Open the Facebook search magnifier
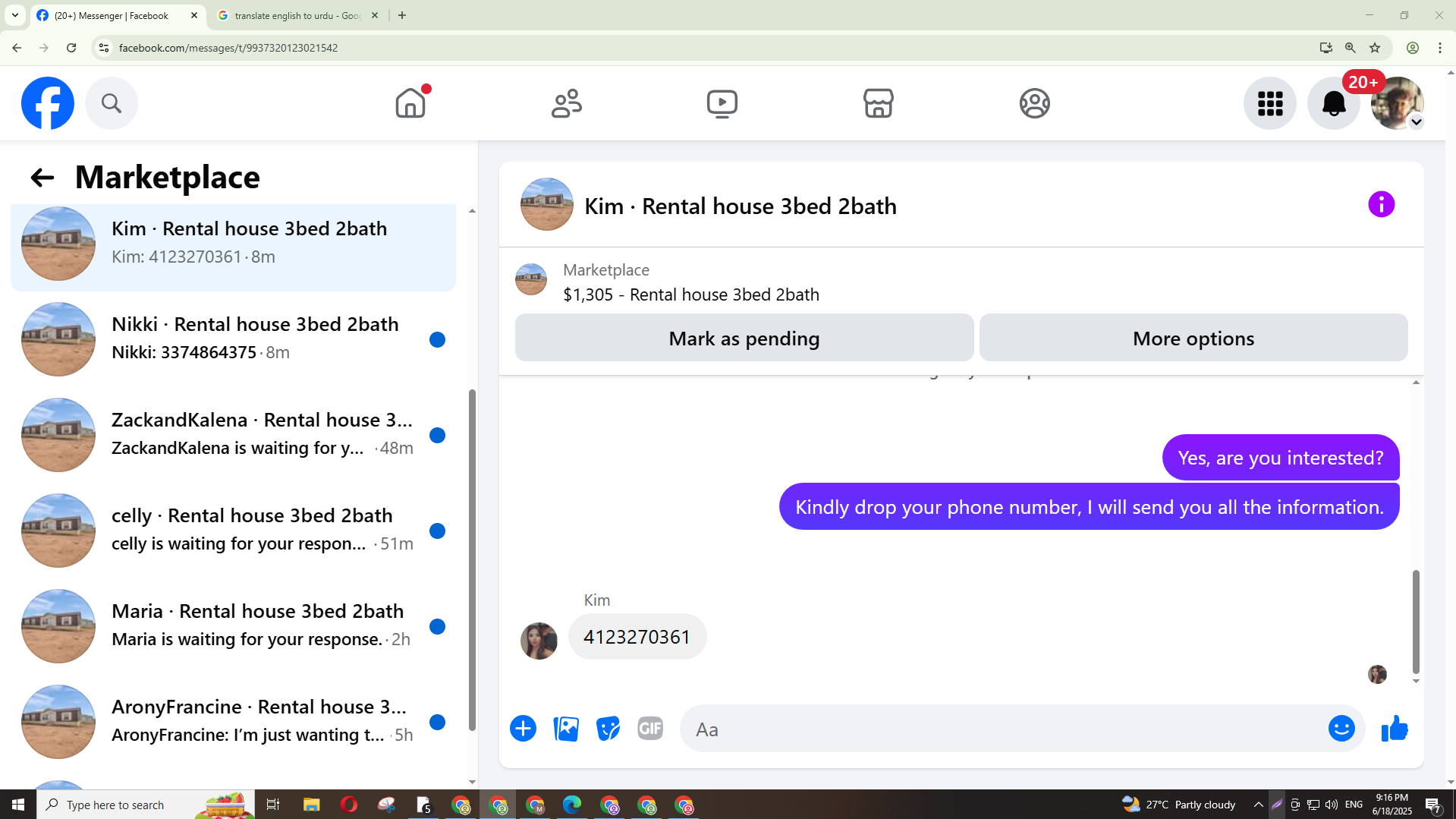This screenshot has width=1456, height=819. [112, 103]
